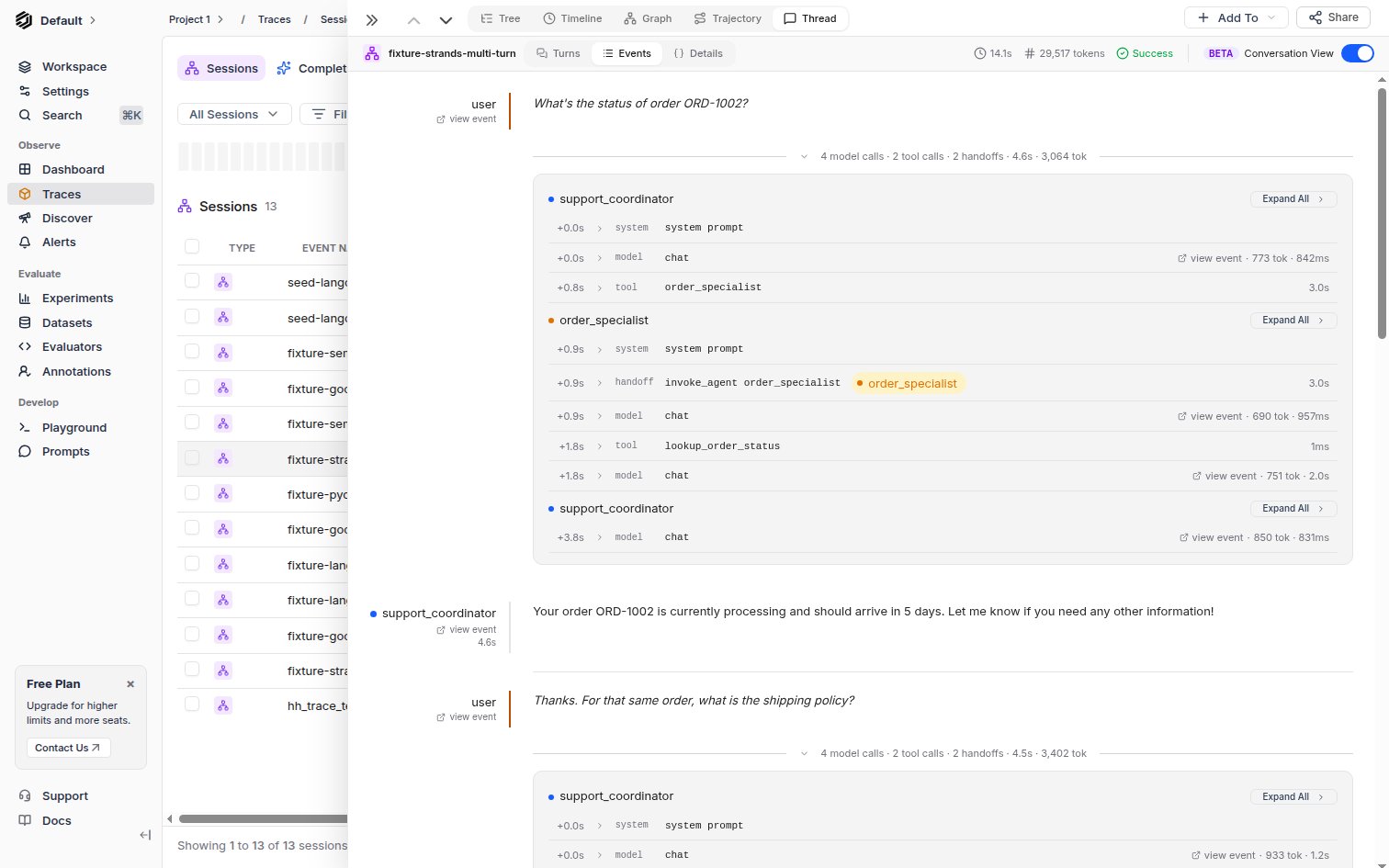Check the first fixture-goo row checkbox

[x=192, y=387]
